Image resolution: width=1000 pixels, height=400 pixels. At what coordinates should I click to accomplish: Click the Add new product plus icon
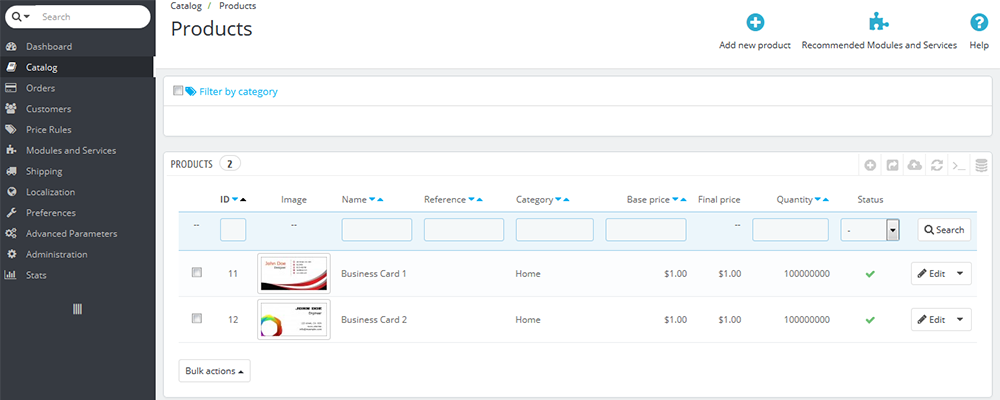(755, 23)
